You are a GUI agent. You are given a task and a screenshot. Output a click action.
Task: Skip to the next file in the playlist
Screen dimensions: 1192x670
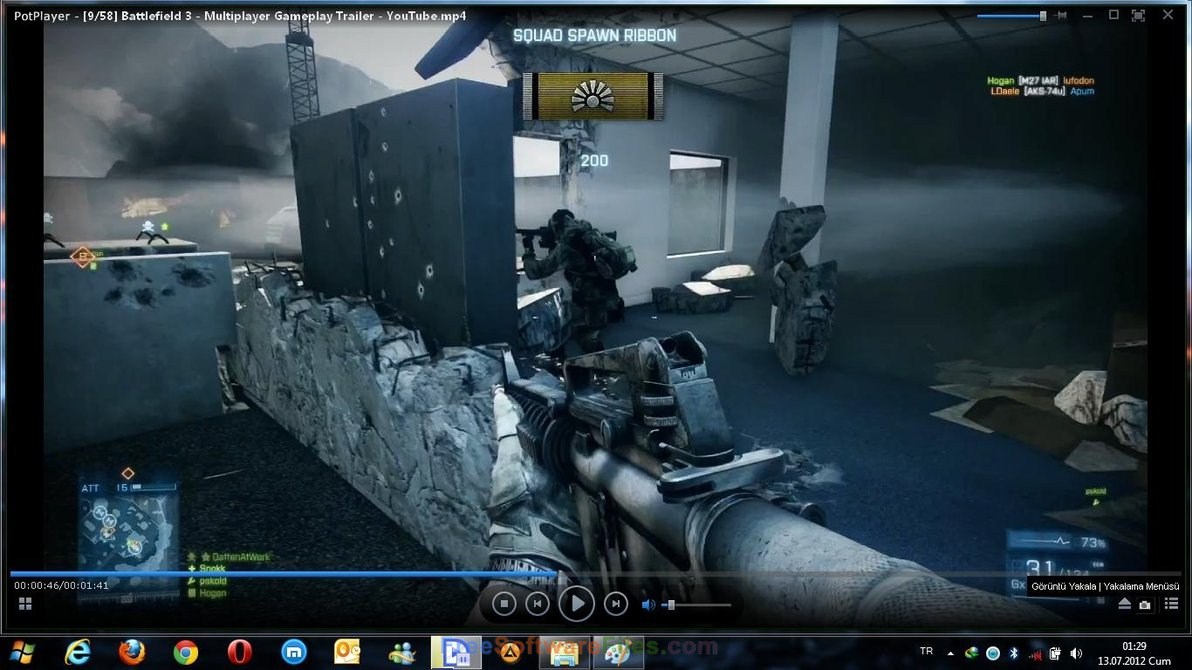(x=616, y=604)
